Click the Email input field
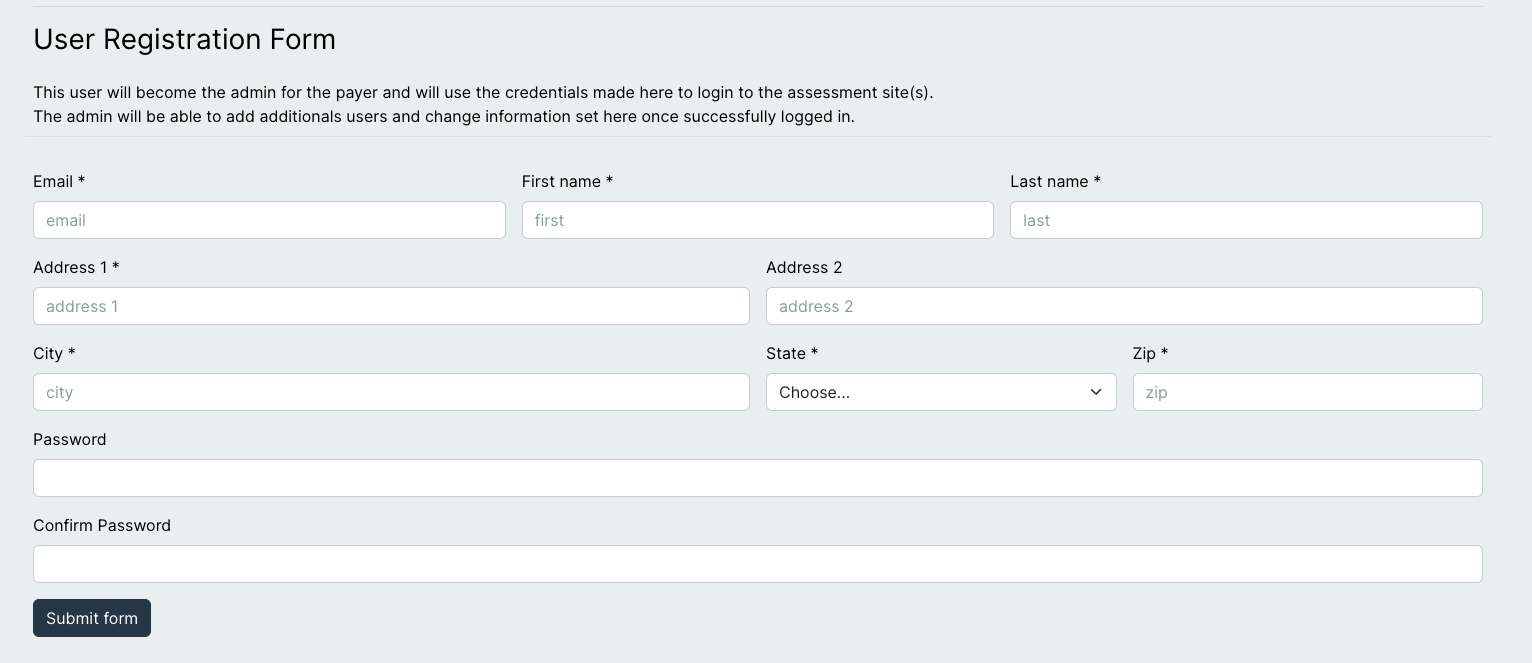The height and width of the screenshot is (663, 1532). click(269, 220)
